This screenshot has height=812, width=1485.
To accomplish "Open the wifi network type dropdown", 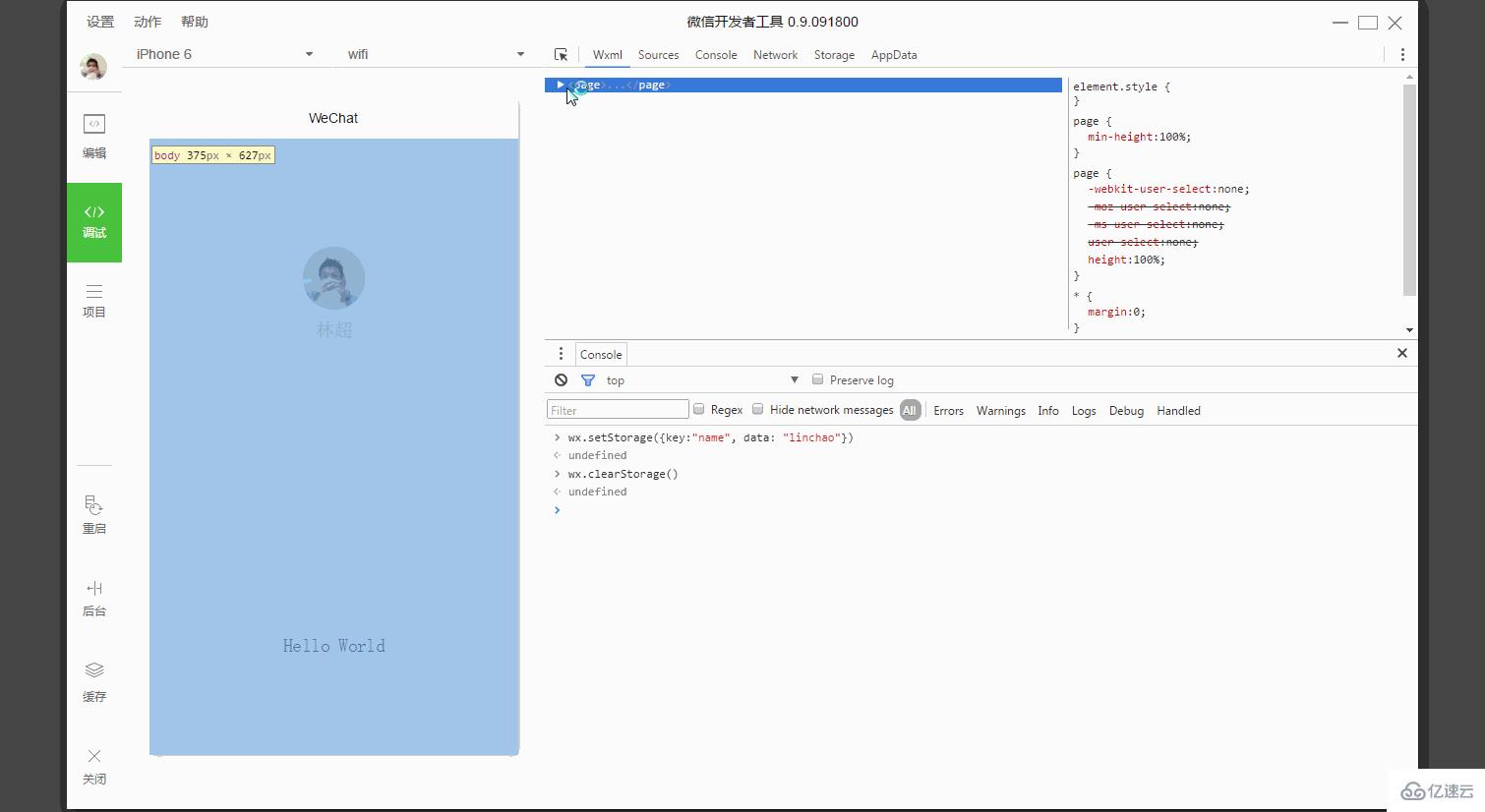I will point(437,54).
